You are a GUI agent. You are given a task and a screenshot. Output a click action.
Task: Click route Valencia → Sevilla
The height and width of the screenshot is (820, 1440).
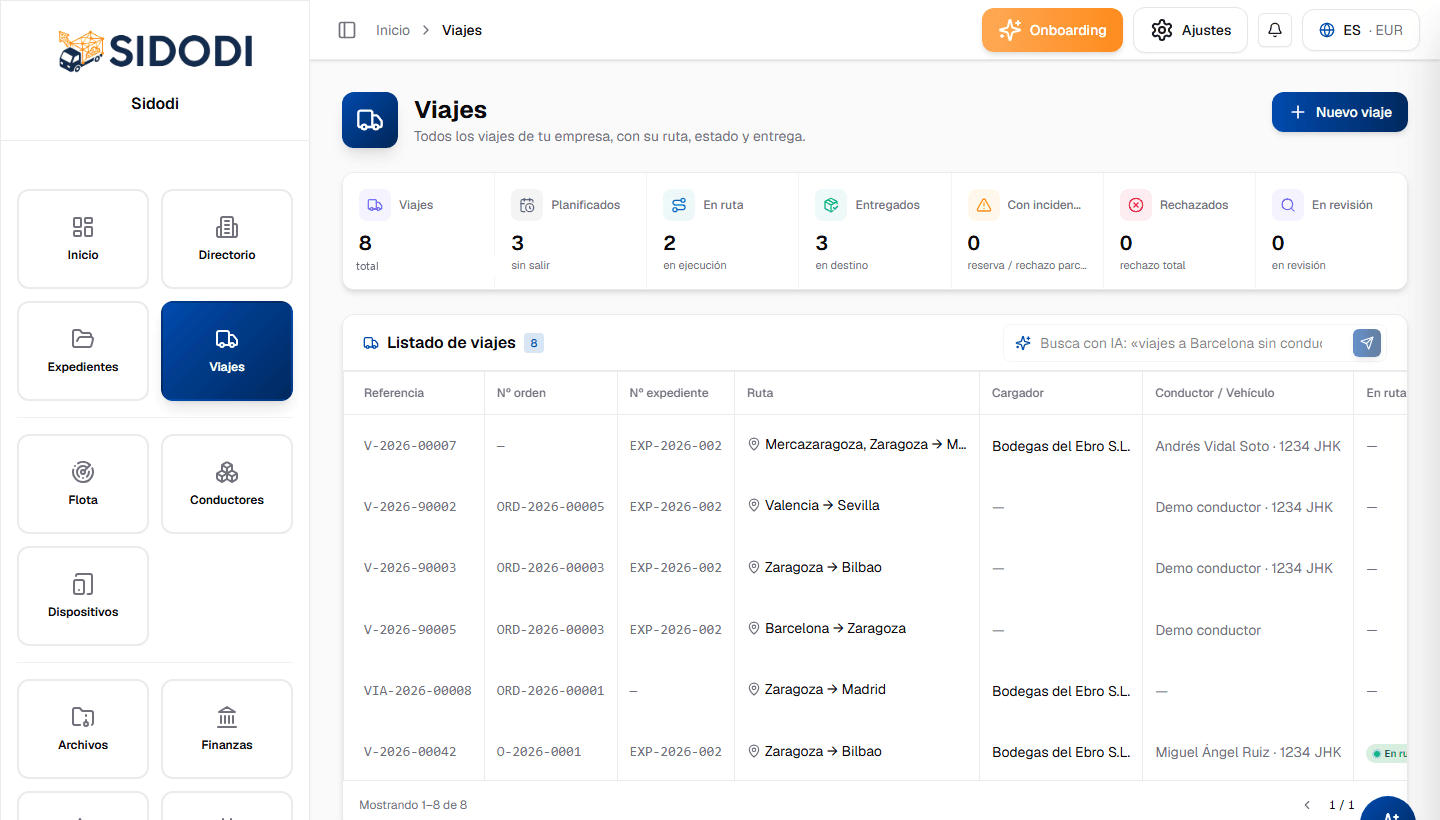[x=822, y=506]
